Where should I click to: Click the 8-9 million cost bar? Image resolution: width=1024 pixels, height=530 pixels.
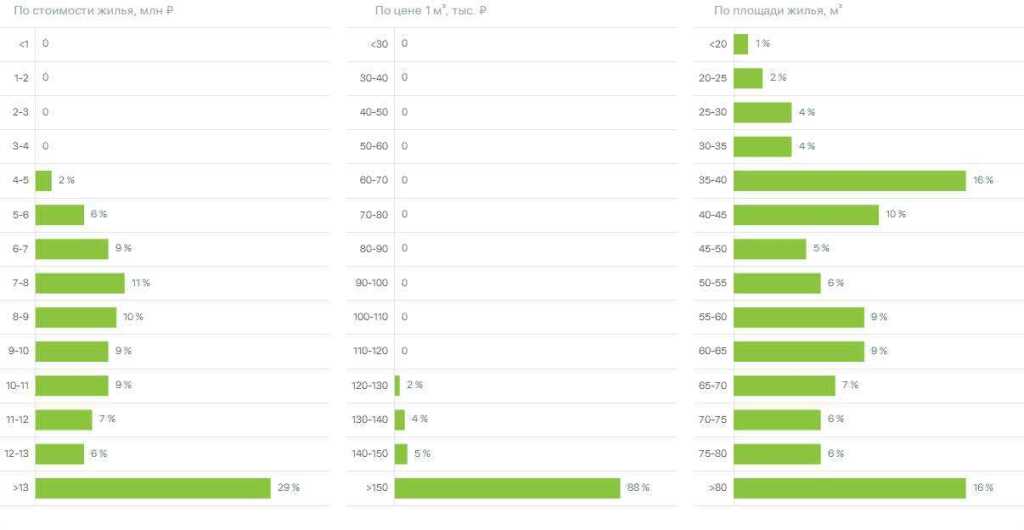pyautogui.click(x=76, y=317)
